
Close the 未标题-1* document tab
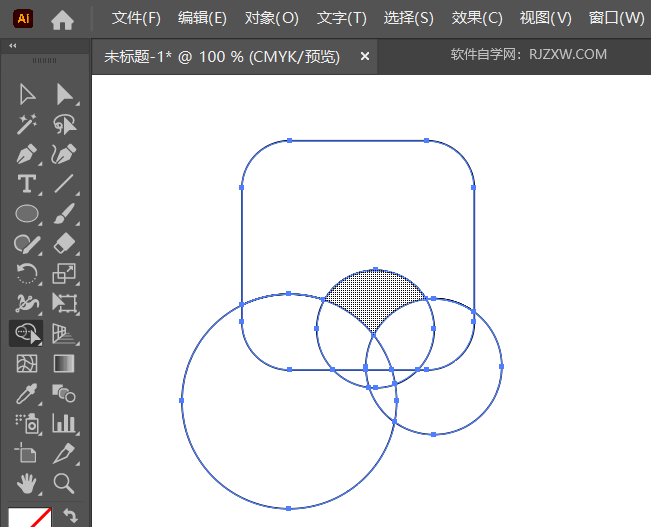365,56
